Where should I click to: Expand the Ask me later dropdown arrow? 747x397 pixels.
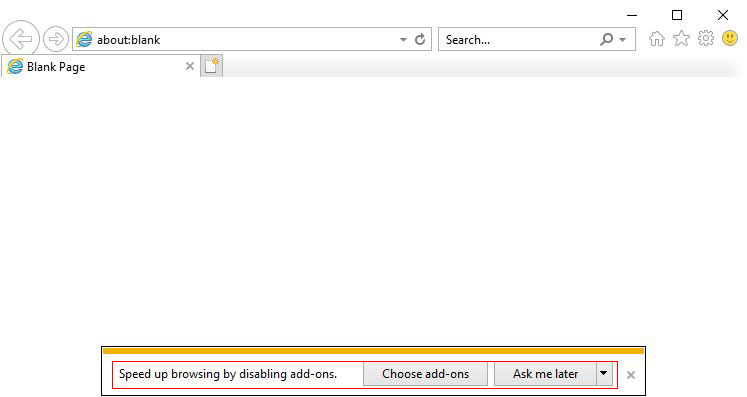(604, 374)
